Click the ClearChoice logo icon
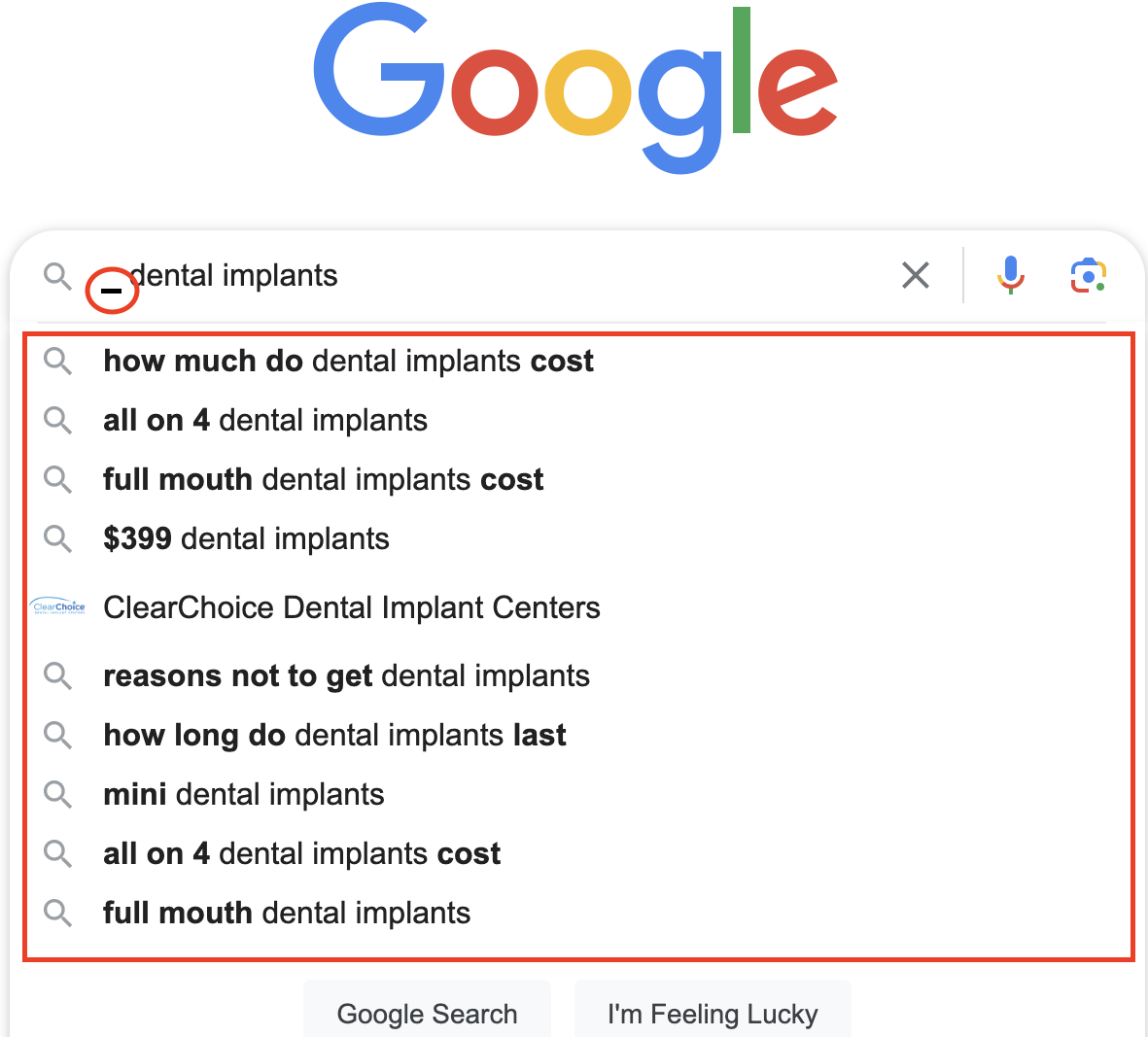This screenshot has height=1037, width=1148. (58, 606)
